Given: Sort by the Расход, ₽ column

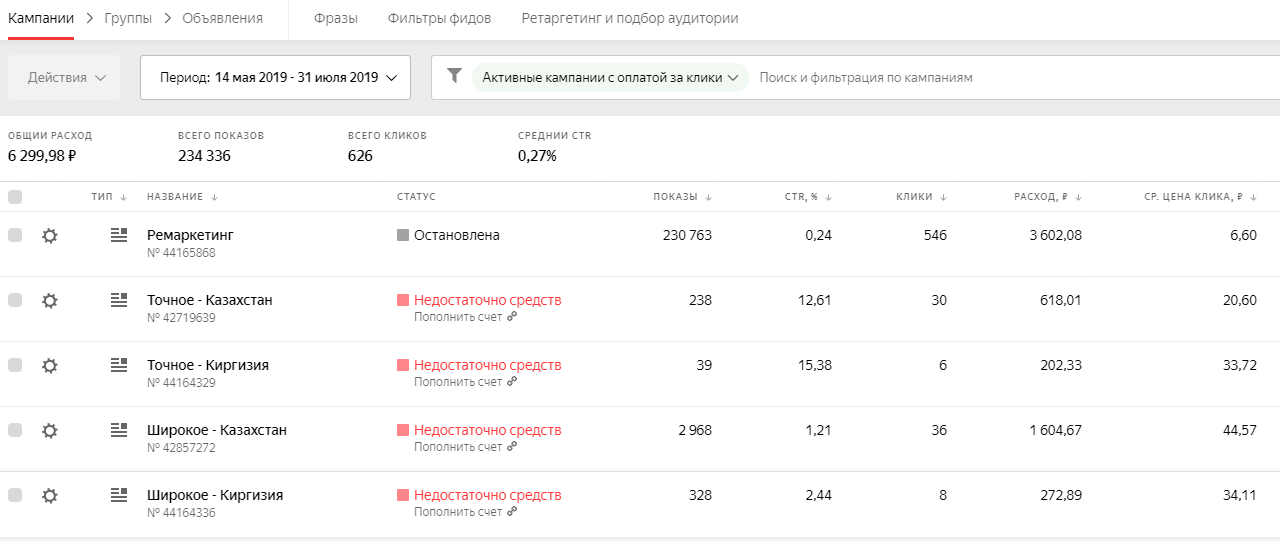Looking at the screenshot, I should [1048, 197].
